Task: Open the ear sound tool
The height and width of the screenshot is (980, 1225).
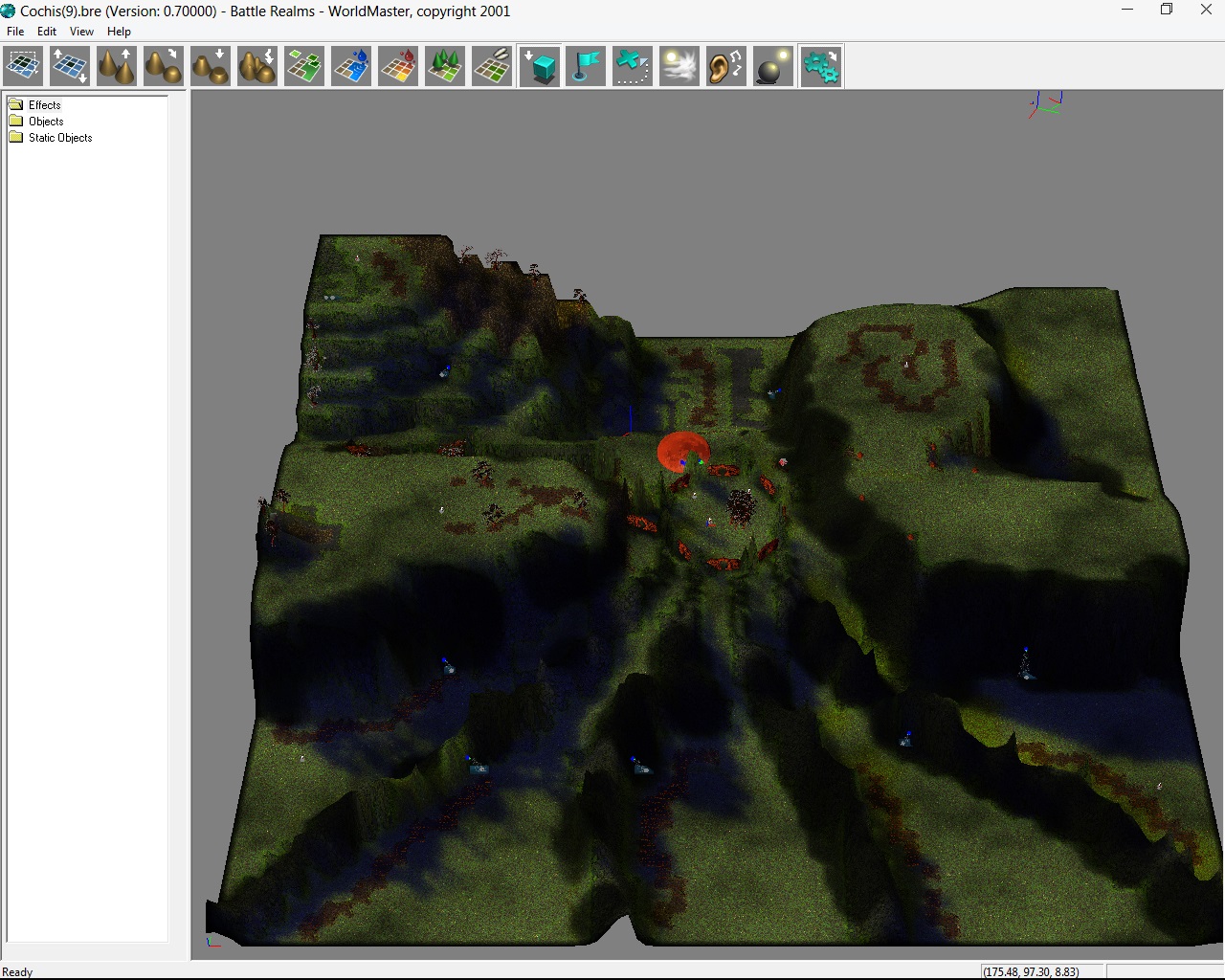Action: click(726, 67)
